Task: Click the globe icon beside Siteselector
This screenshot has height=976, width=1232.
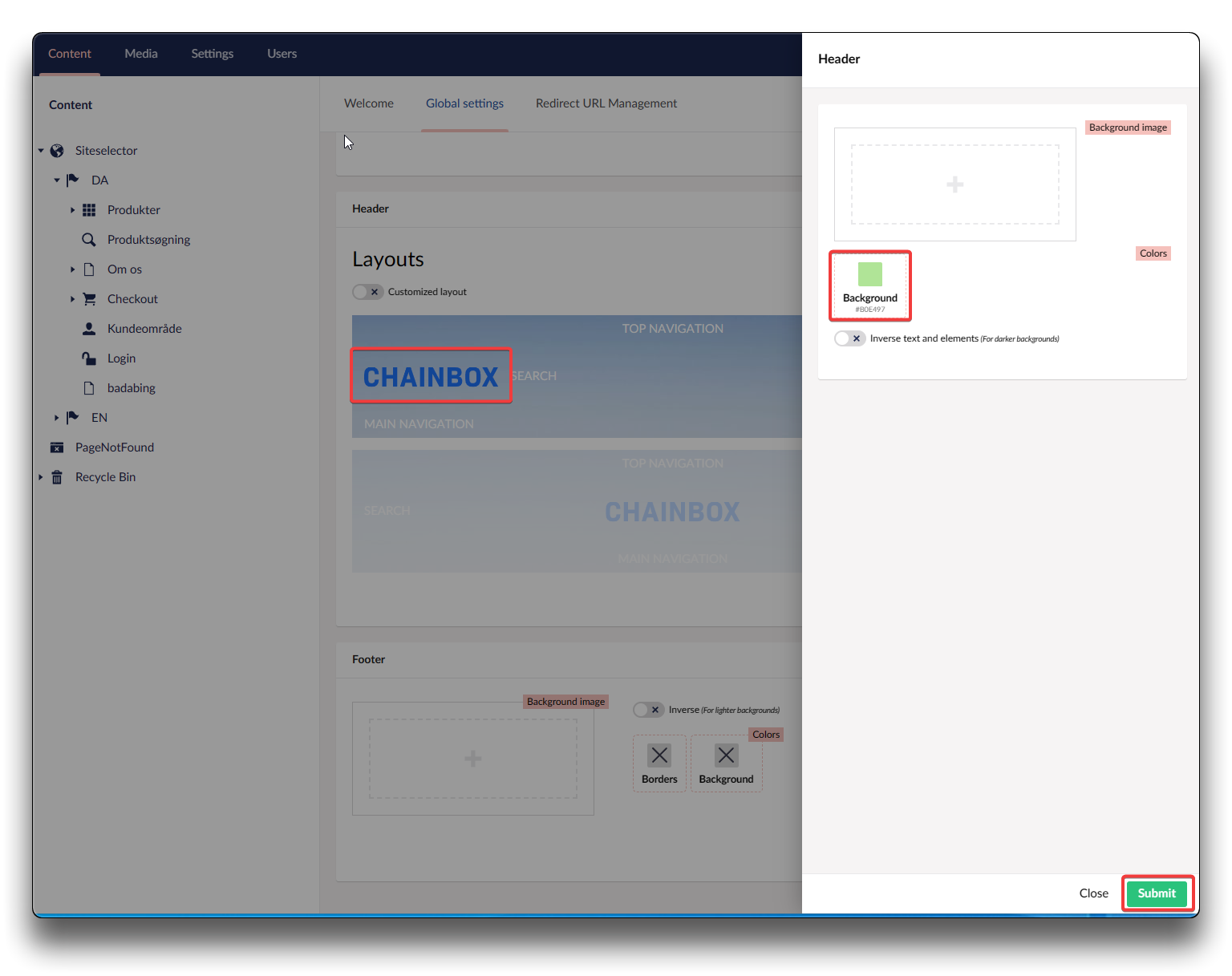Action: pyautogui.click(x=57, y=151)
